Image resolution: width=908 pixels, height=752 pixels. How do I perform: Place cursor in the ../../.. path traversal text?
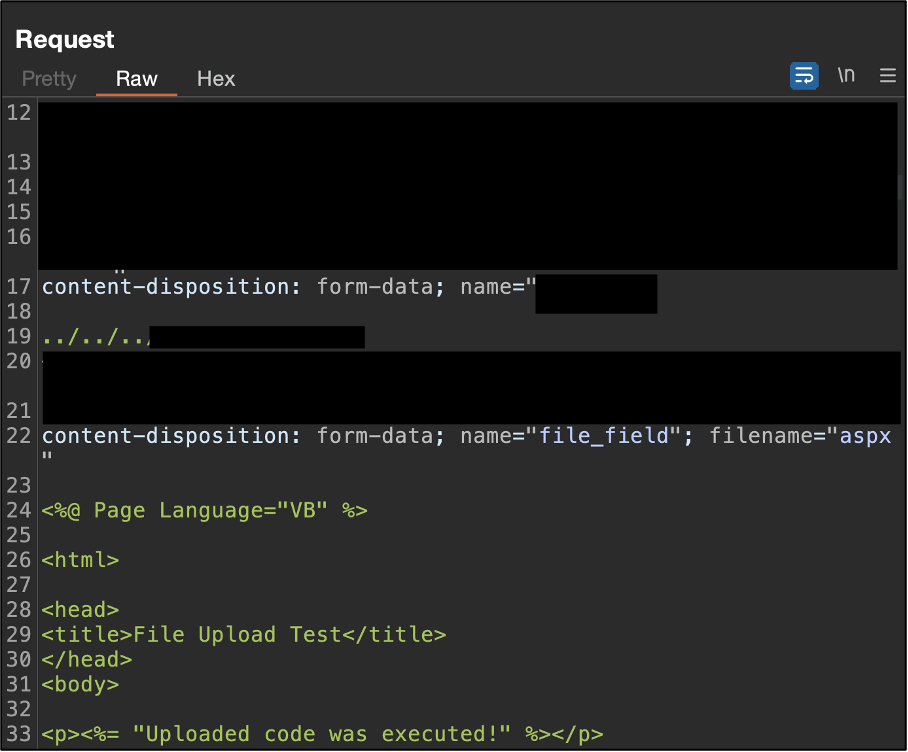coord(95,337)
